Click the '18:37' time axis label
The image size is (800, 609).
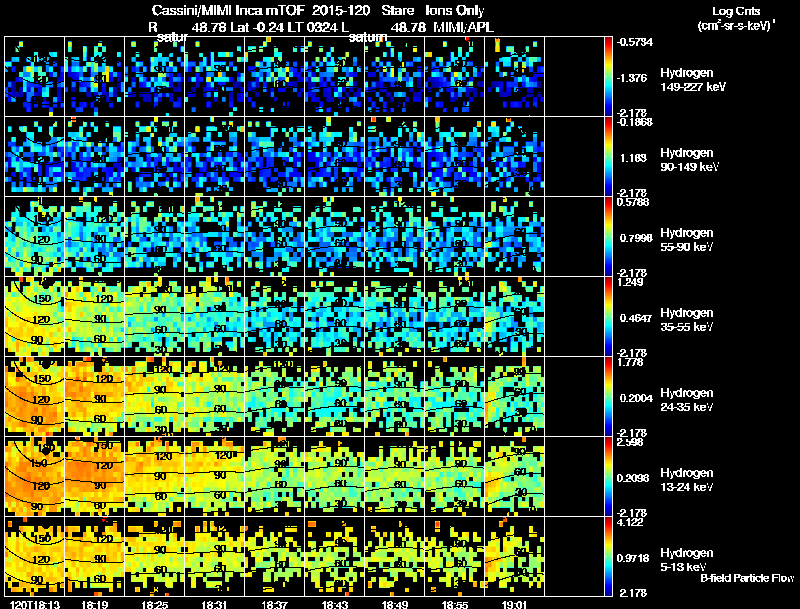point(274,604)
